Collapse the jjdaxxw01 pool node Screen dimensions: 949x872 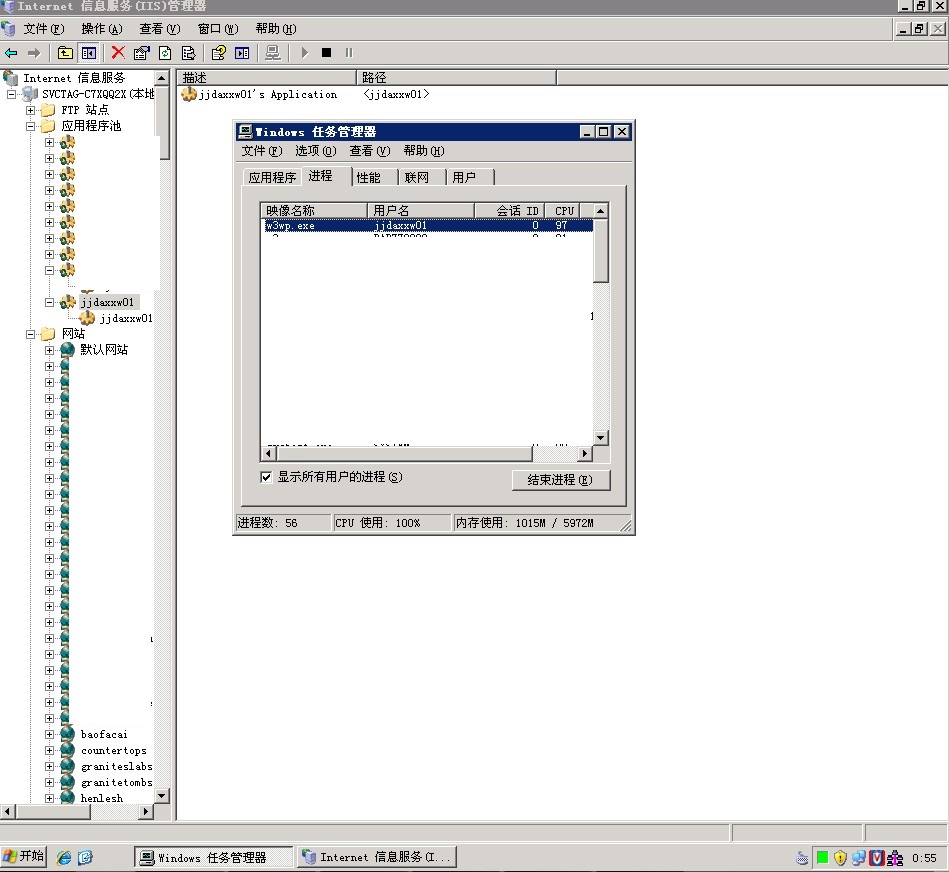[x=50, y=302]
